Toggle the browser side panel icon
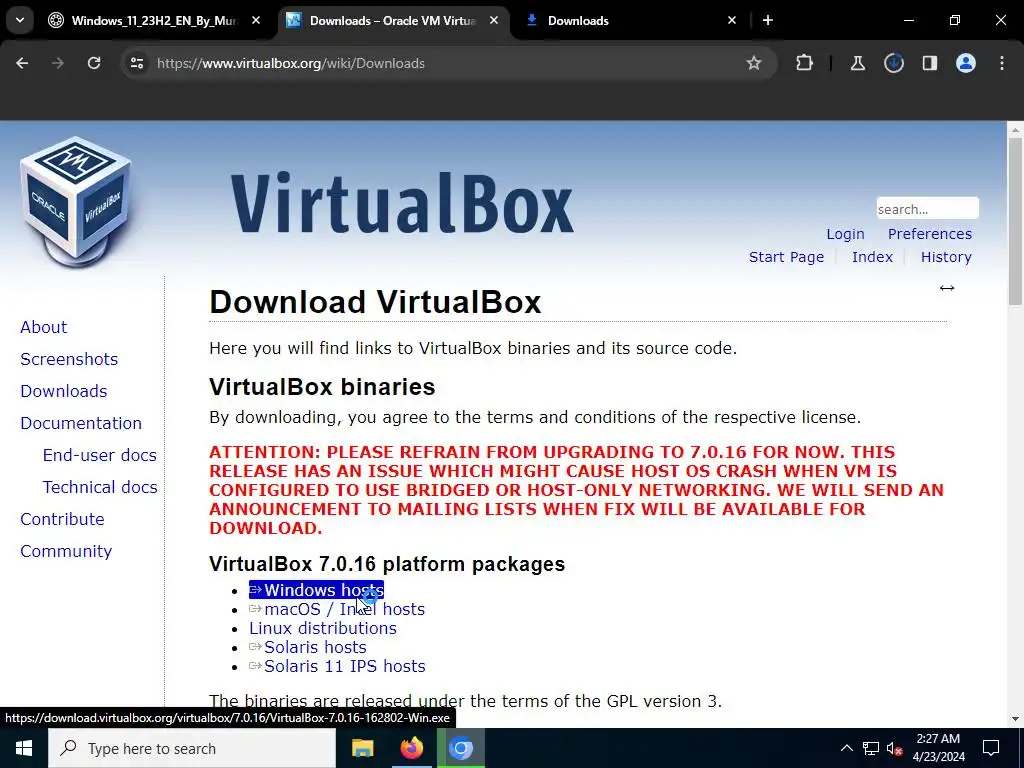This screenshot has height=768, width=1024. (930, 63)
